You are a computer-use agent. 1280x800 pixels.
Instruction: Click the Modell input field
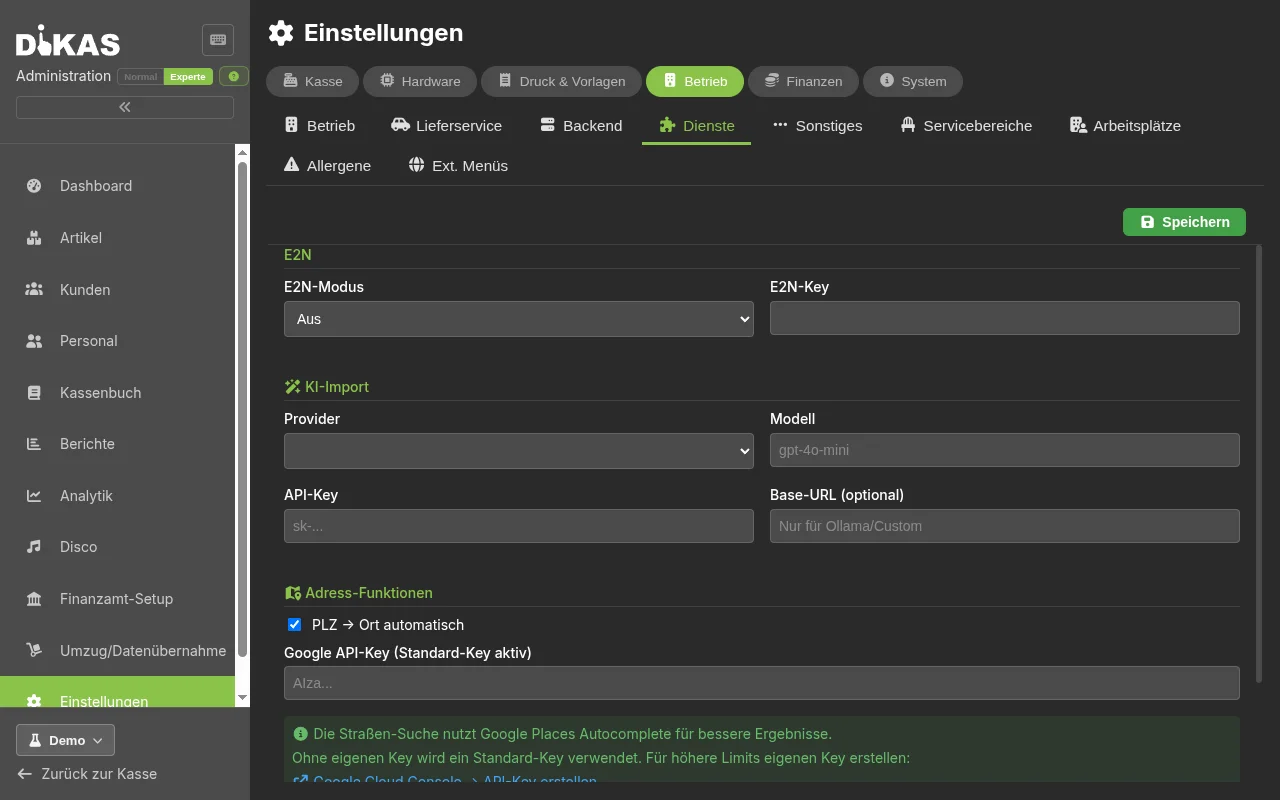1005,450
